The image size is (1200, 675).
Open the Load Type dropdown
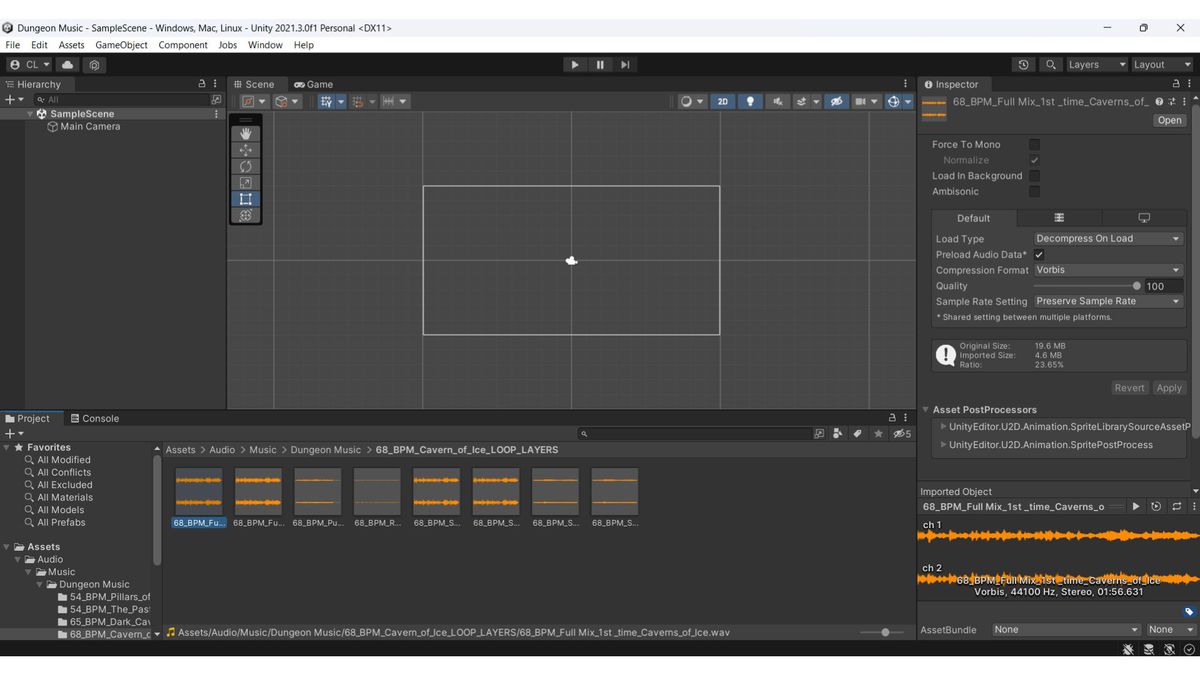tap(1108, 239)
